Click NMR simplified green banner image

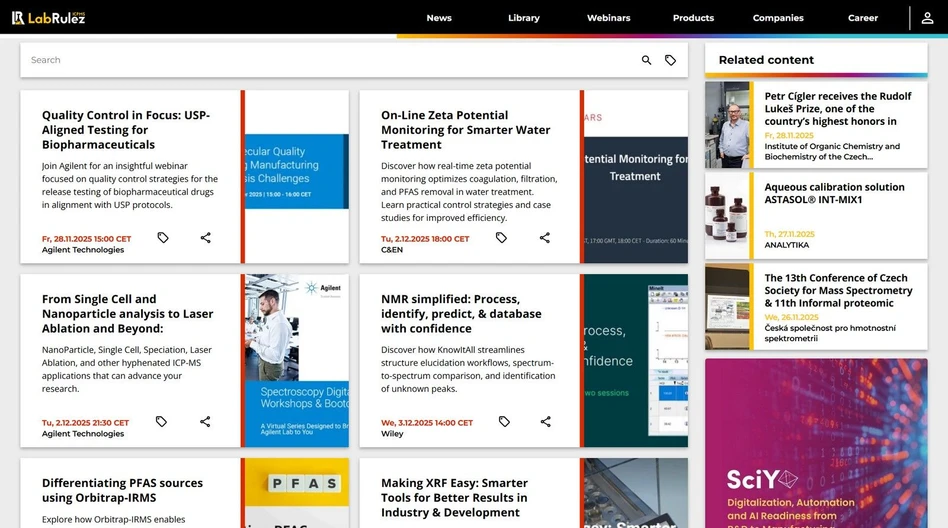636,360
